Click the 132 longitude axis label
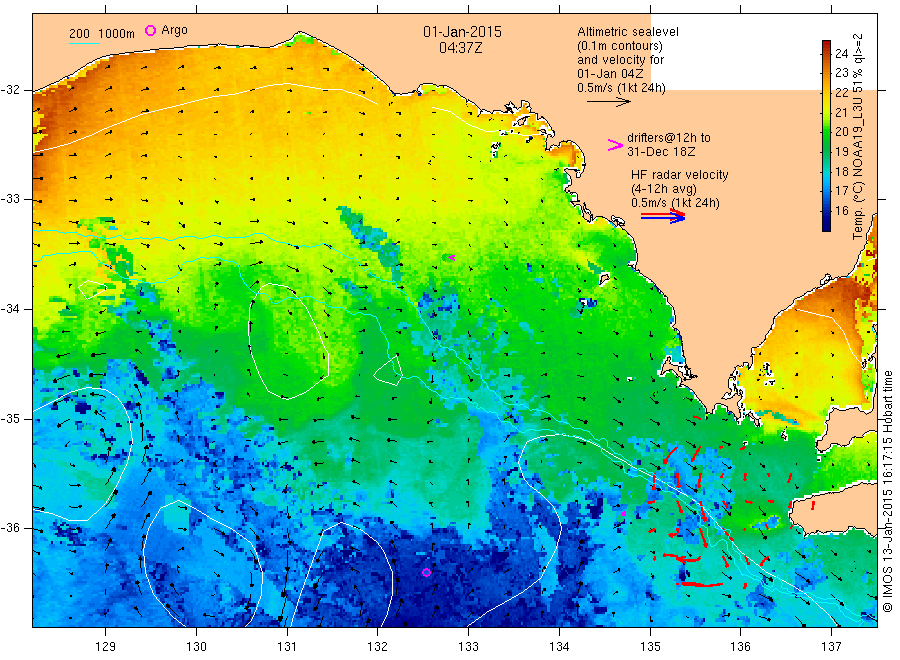The width and height of the screenshot is (900, 660). 378,647
